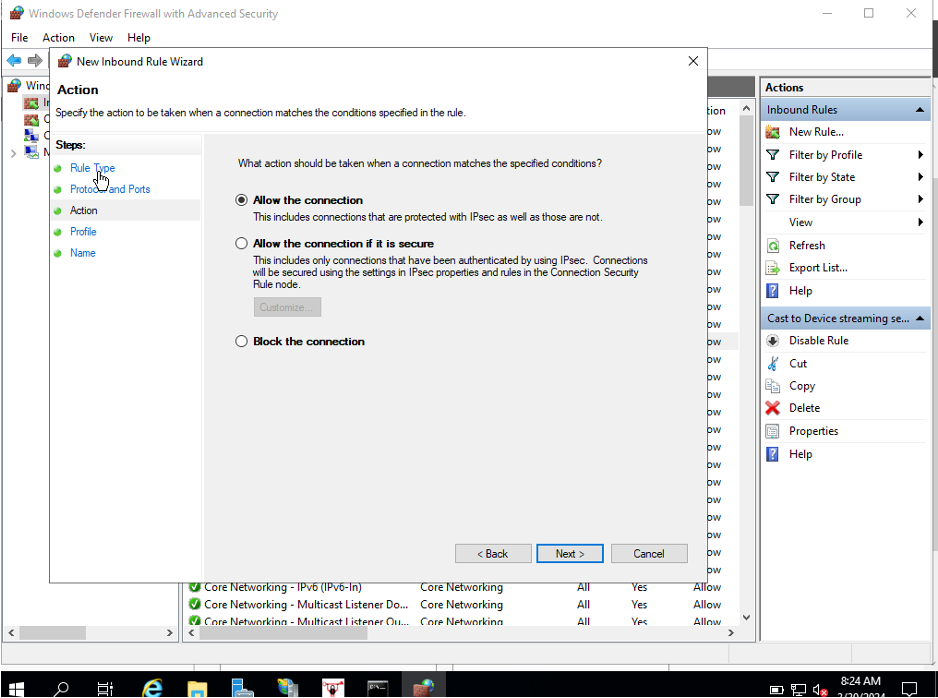Select the Core Networking - IPv6 (IPv6-In) rule name
The height and width of the screenshot is (698, 938).
tap(282, 587)
